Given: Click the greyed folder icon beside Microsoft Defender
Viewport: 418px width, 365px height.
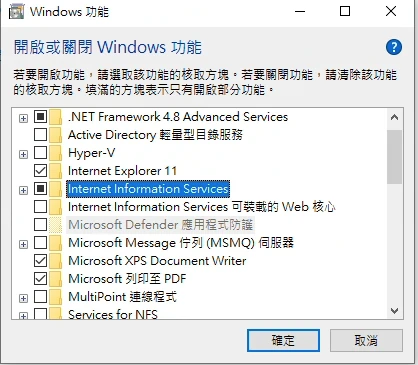Looking at the screenshot, I should click(x=55, y=225).
